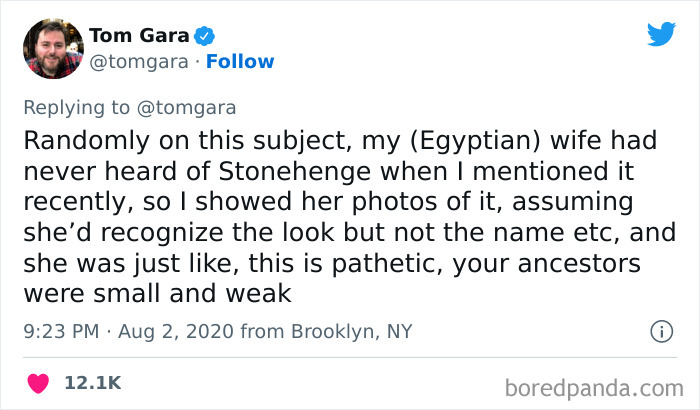
Task: Click the 12.1K likes count
Action: click(x=92, y=383)
